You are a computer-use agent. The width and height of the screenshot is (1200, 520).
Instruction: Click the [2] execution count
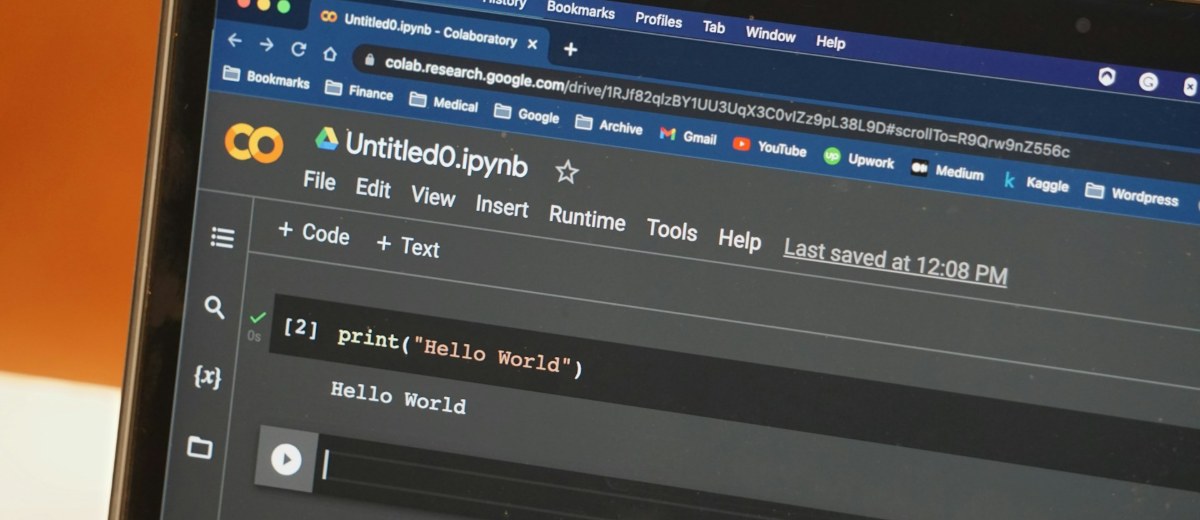pyautogui.click(x=301, y=327)
